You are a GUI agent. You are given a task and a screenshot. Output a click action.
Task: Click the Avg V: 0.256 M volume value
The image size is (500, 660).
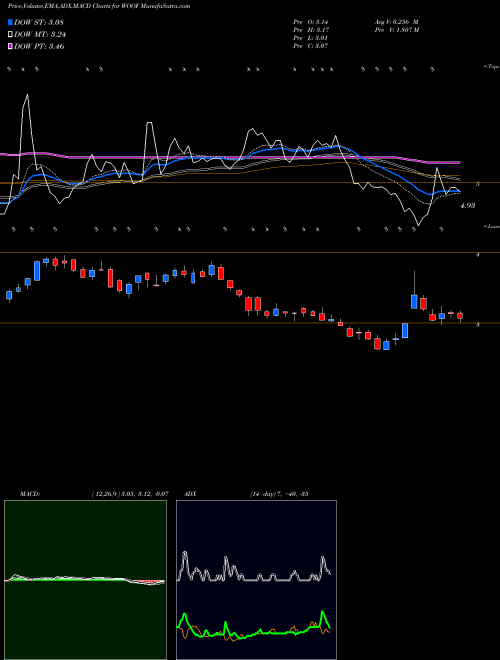396,22
